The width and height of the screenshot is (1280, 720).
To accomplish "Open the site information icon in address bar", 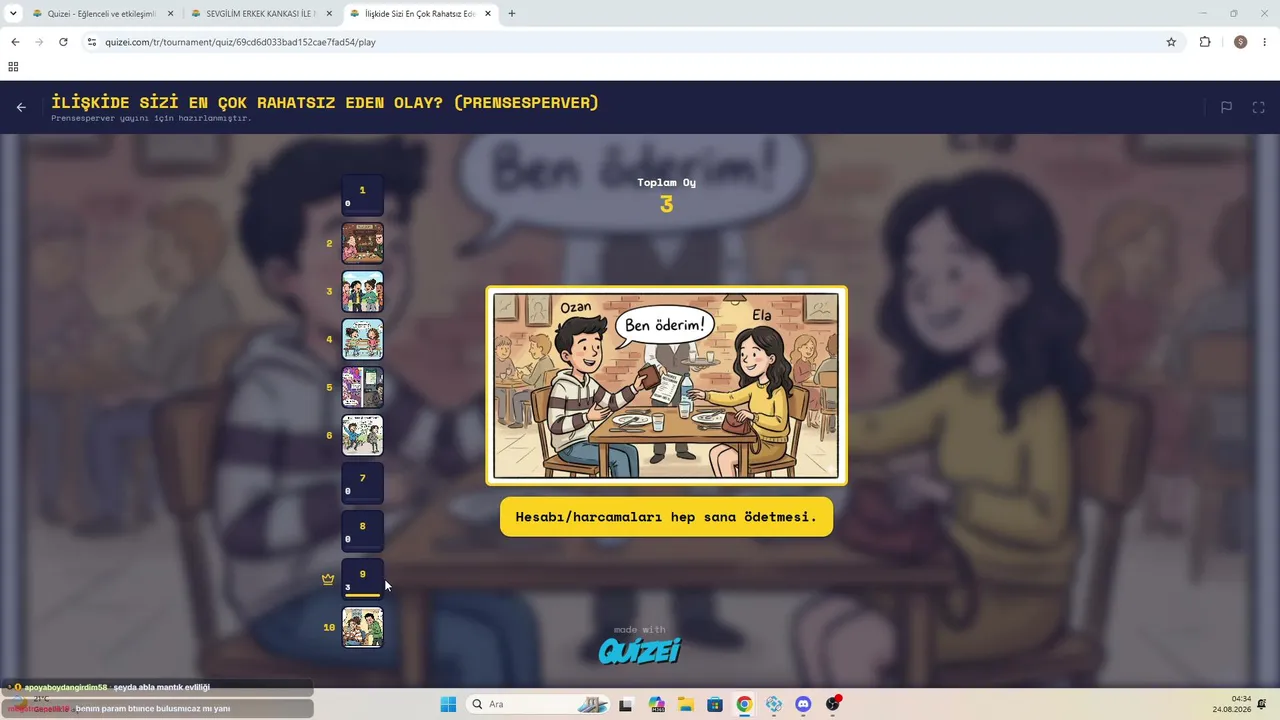I will tap(92, 42).
